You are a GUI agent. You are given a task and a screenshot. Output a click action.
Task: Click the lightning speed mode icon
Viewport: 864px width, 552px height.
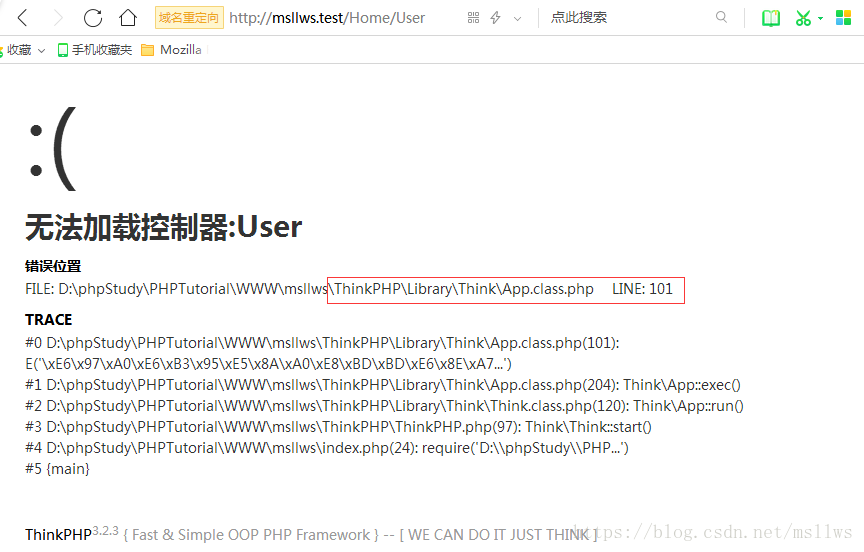pos(495,18)
